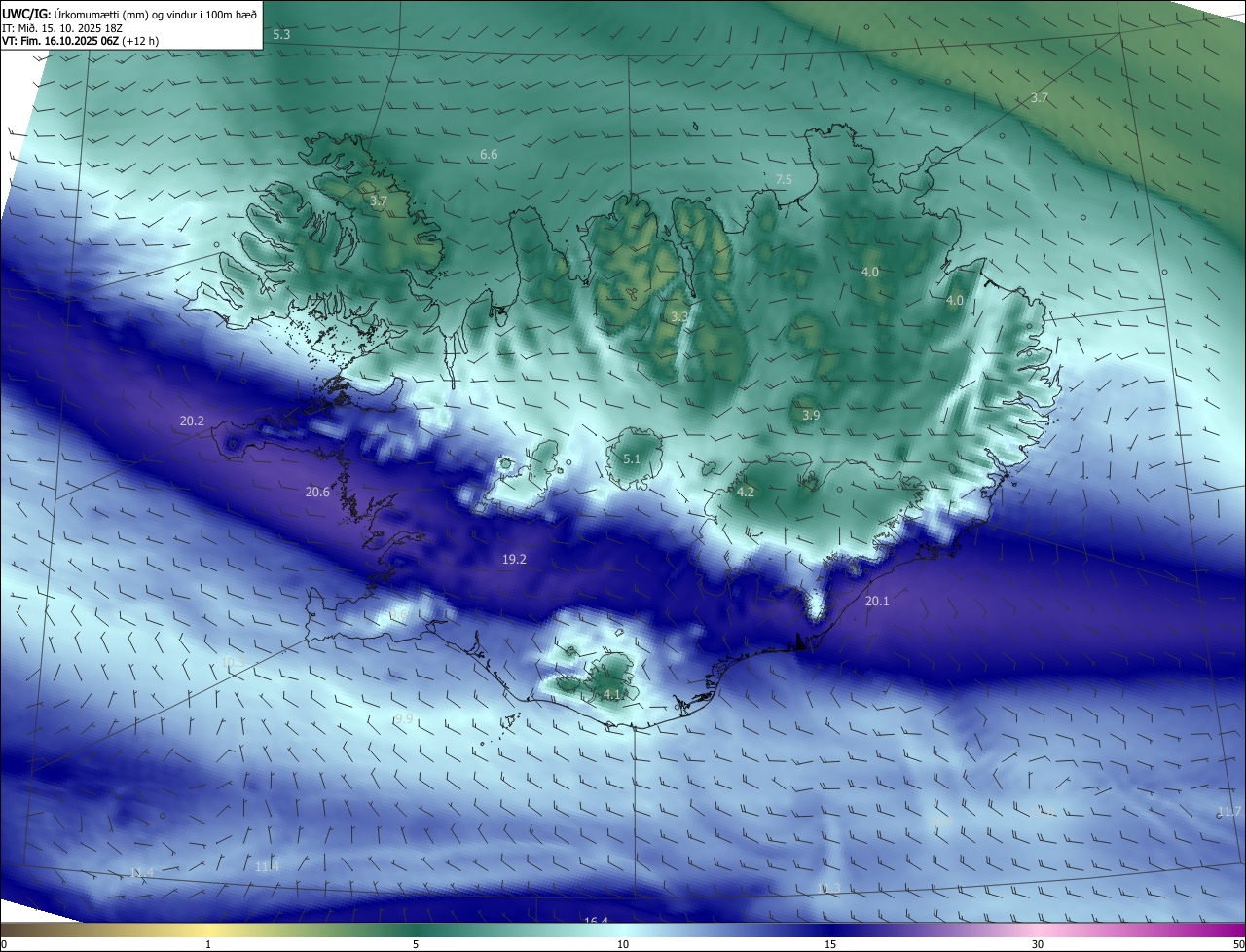Click the 'UWC/IG: Úrkomumætti (mm)' title line
The image size is (1246, 952).
click(129, 14)
